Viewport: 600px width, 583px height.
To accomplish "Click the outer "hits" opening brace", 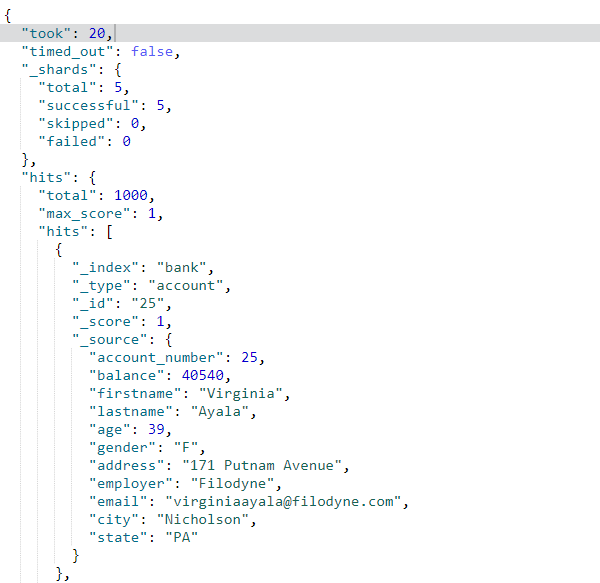I will (x=93, y=178).
